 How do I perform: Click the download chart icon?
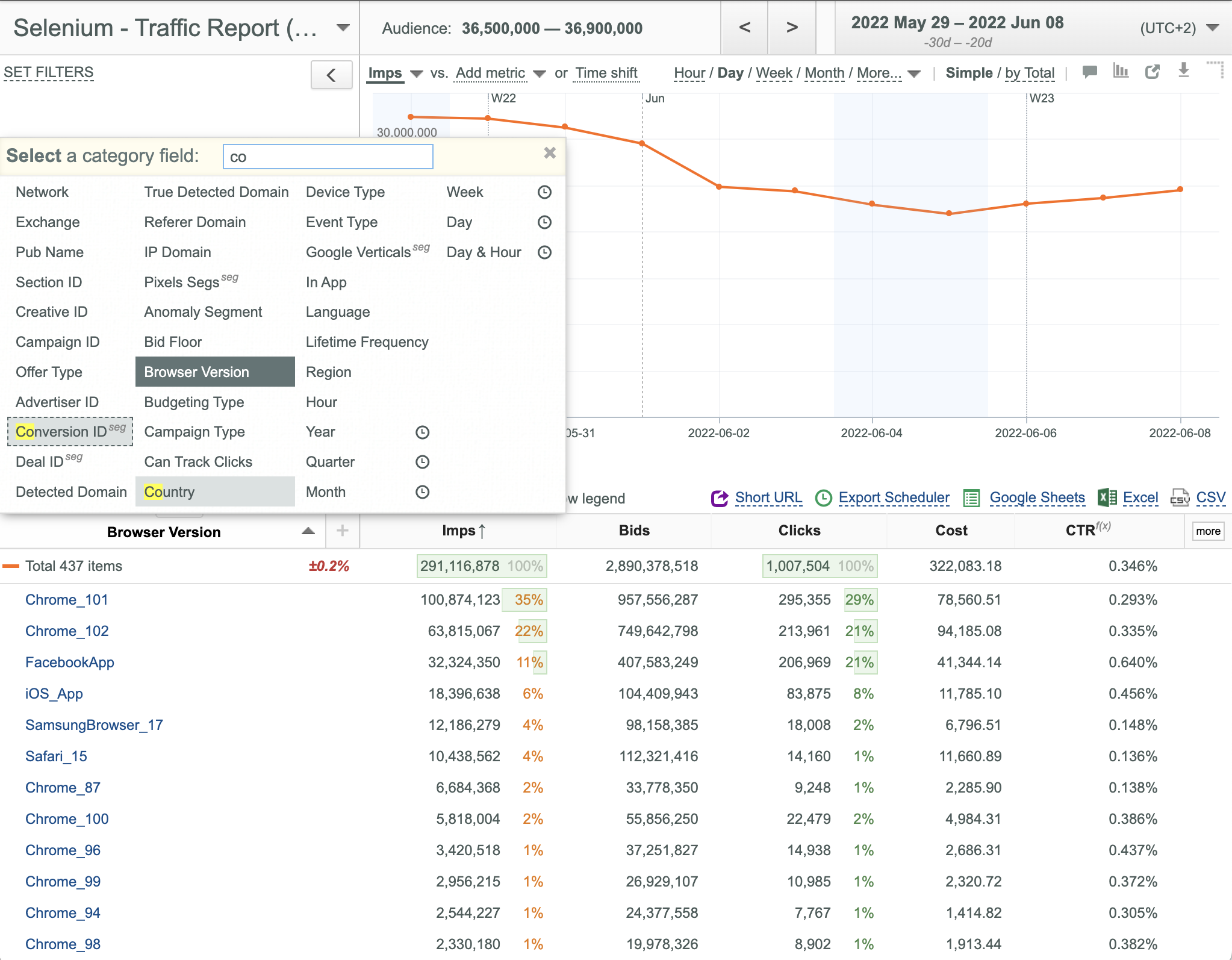click(x=1183, y=70)
